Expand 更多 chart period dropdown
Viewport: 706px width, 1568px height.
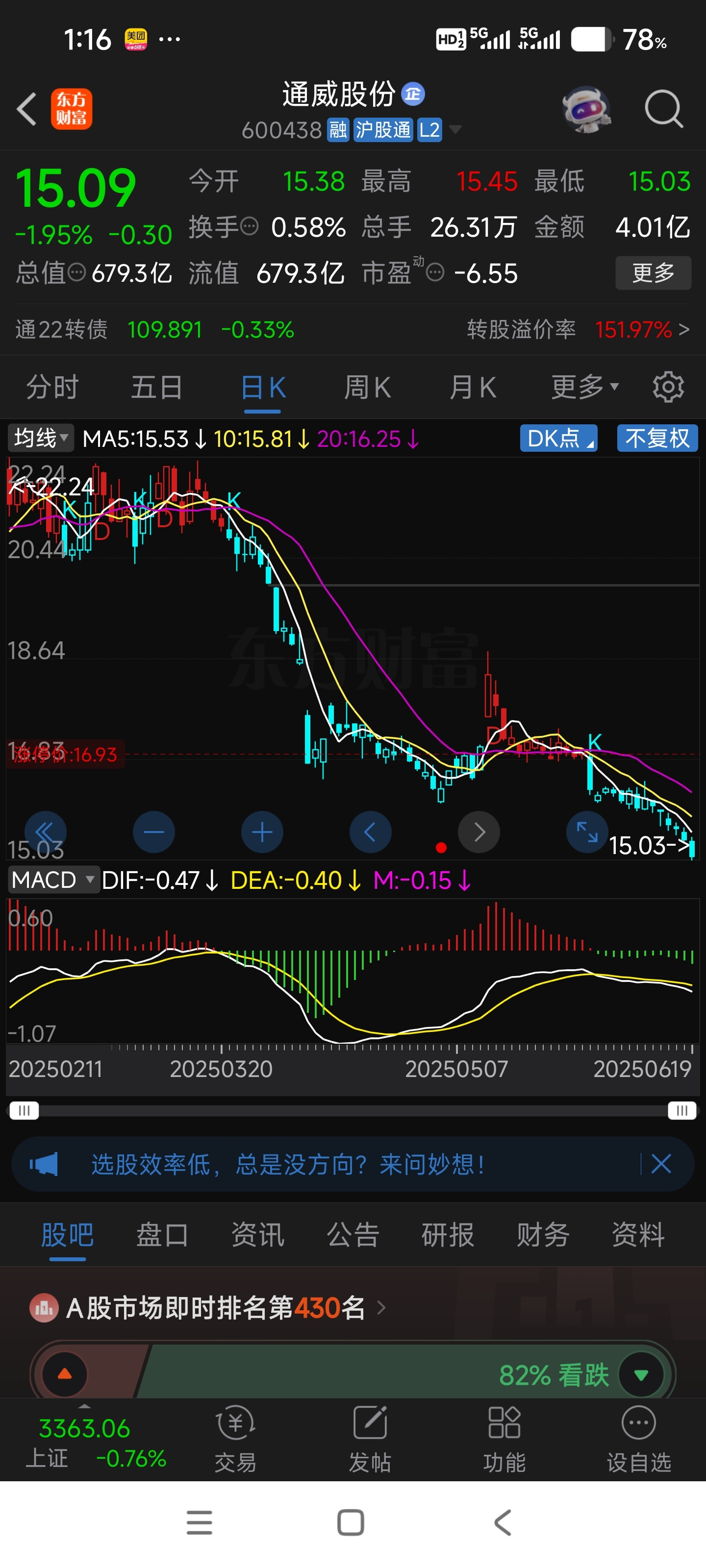click(x=585, y=387)
